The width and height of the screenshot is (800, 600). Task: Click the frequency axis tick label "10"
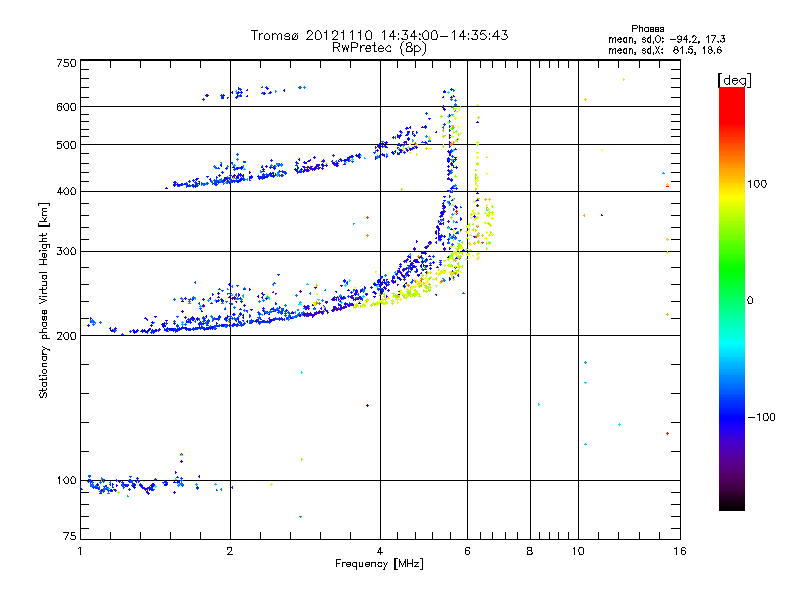click(578, 551)
